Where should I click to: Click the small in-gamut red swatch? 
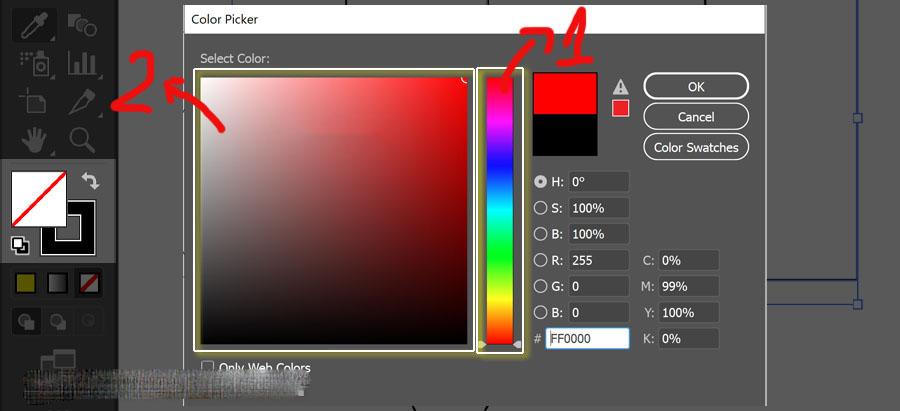620,108
